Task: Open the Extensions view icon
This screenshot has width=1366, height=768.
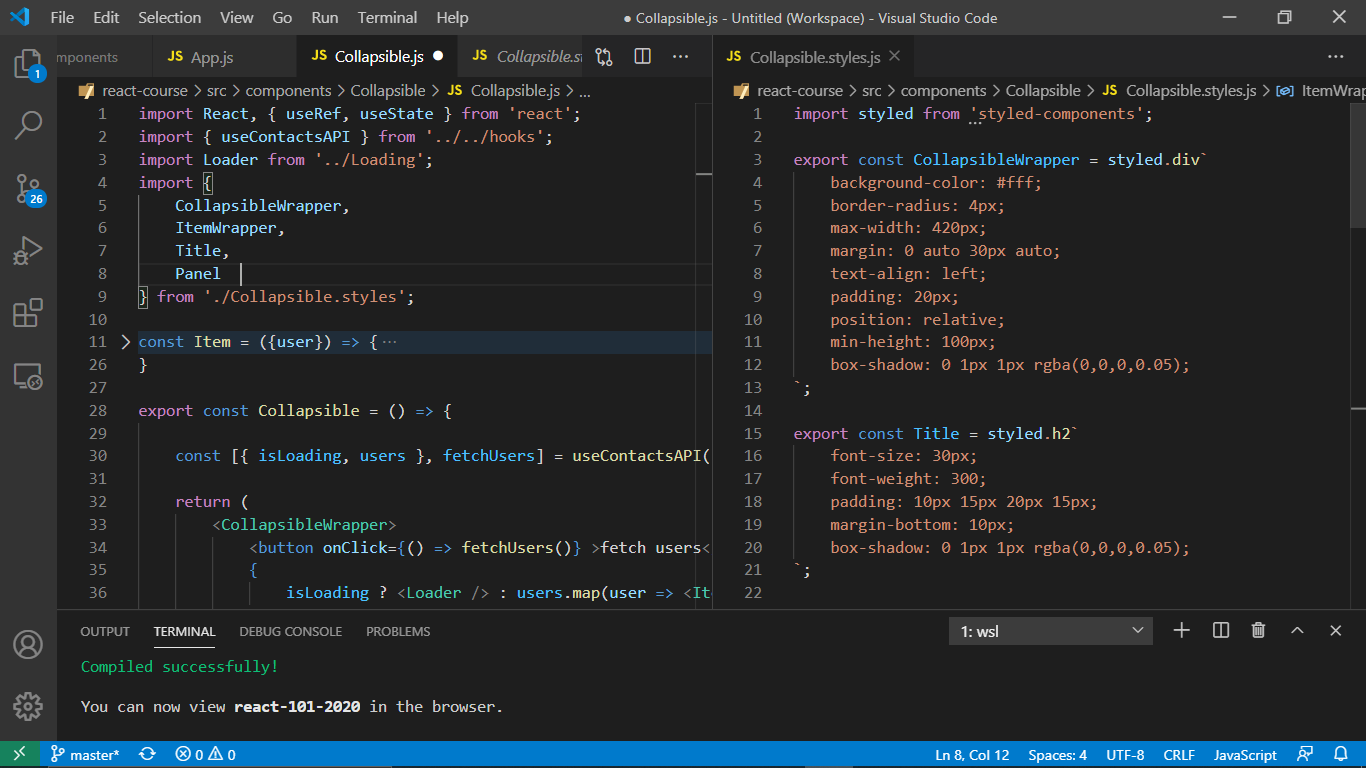Action: pos(28,313)
